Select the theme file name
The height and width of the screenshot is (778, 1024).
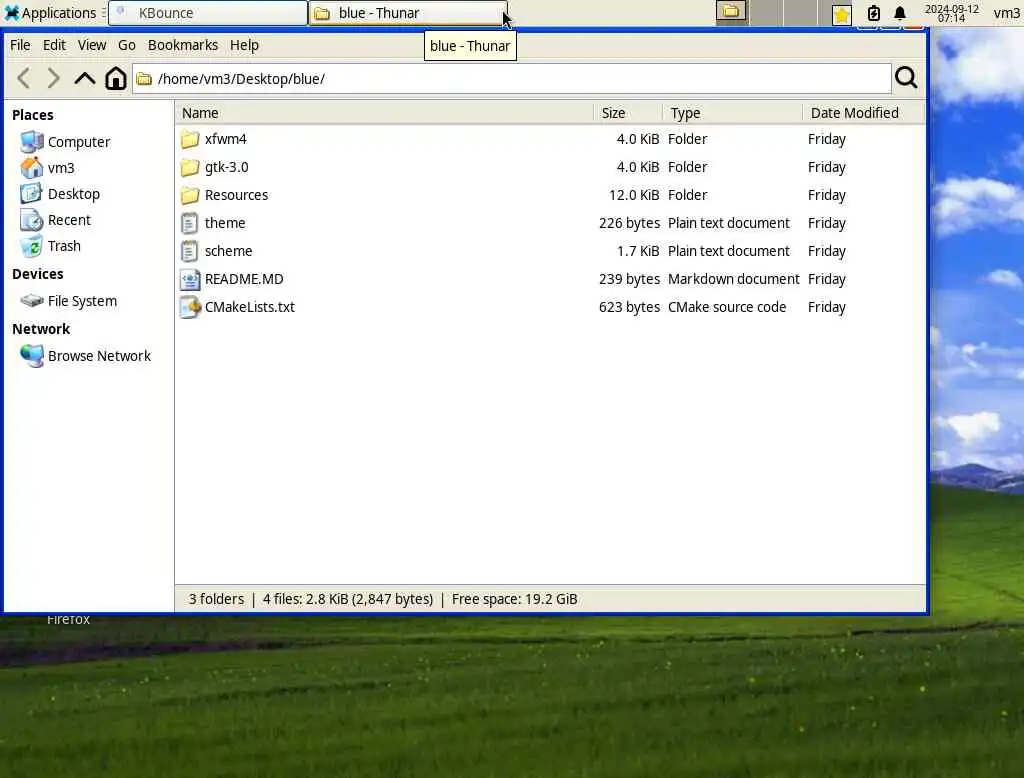click(225, 223)
